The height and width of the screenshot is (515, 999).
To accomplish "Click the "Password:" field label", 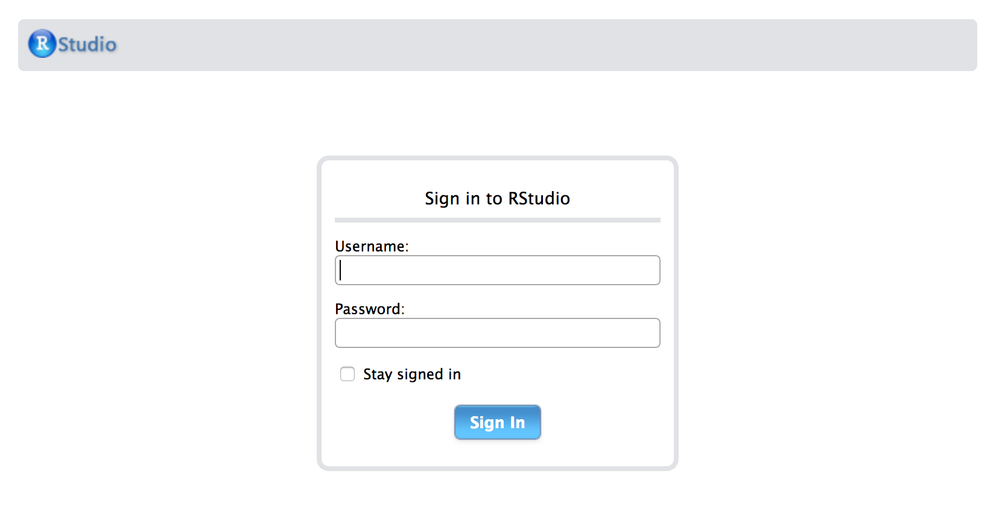I will (x=370, y=309).
